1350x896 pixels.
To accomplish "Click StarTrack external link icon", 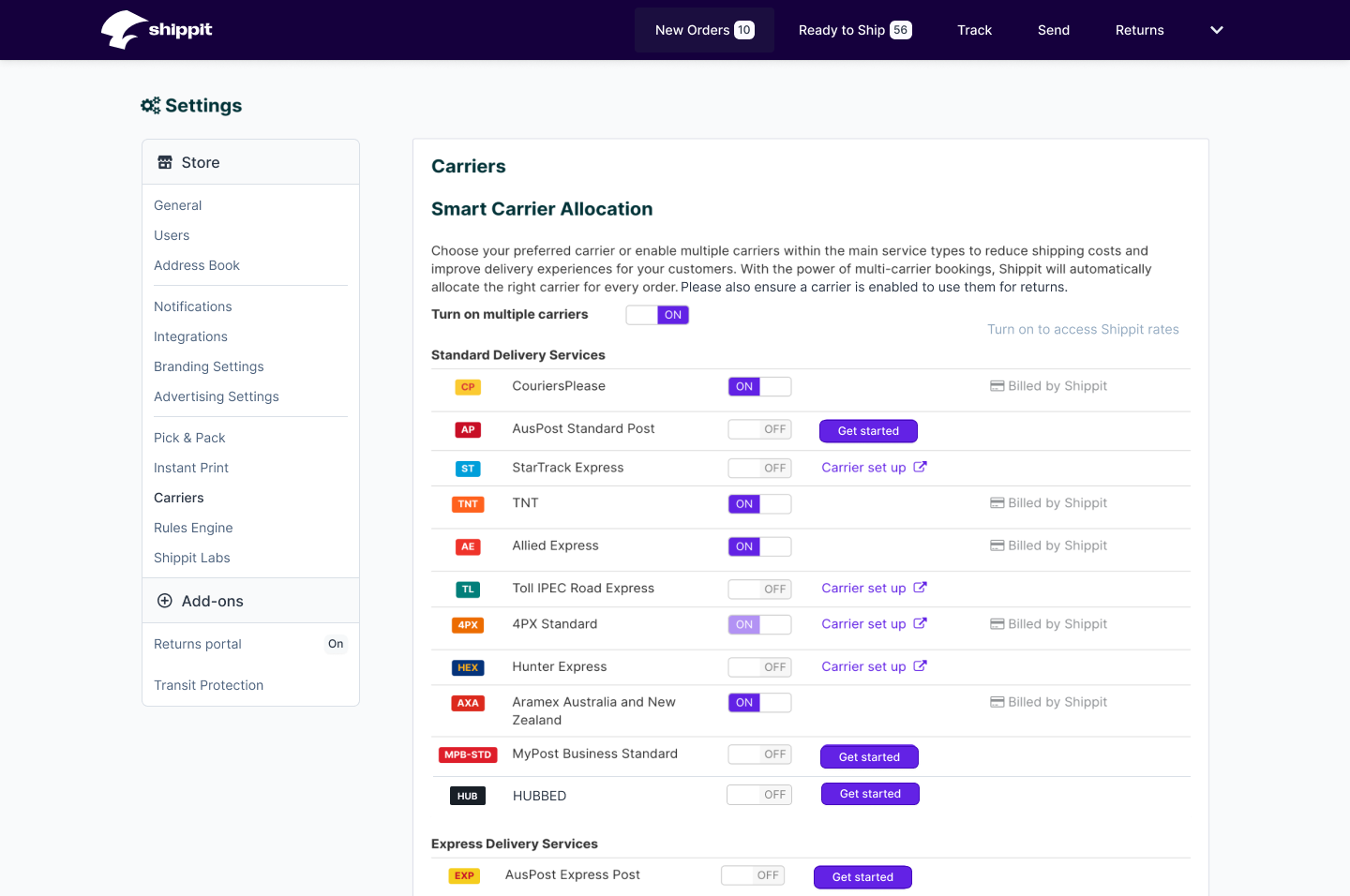I will (x=921, y=467).
